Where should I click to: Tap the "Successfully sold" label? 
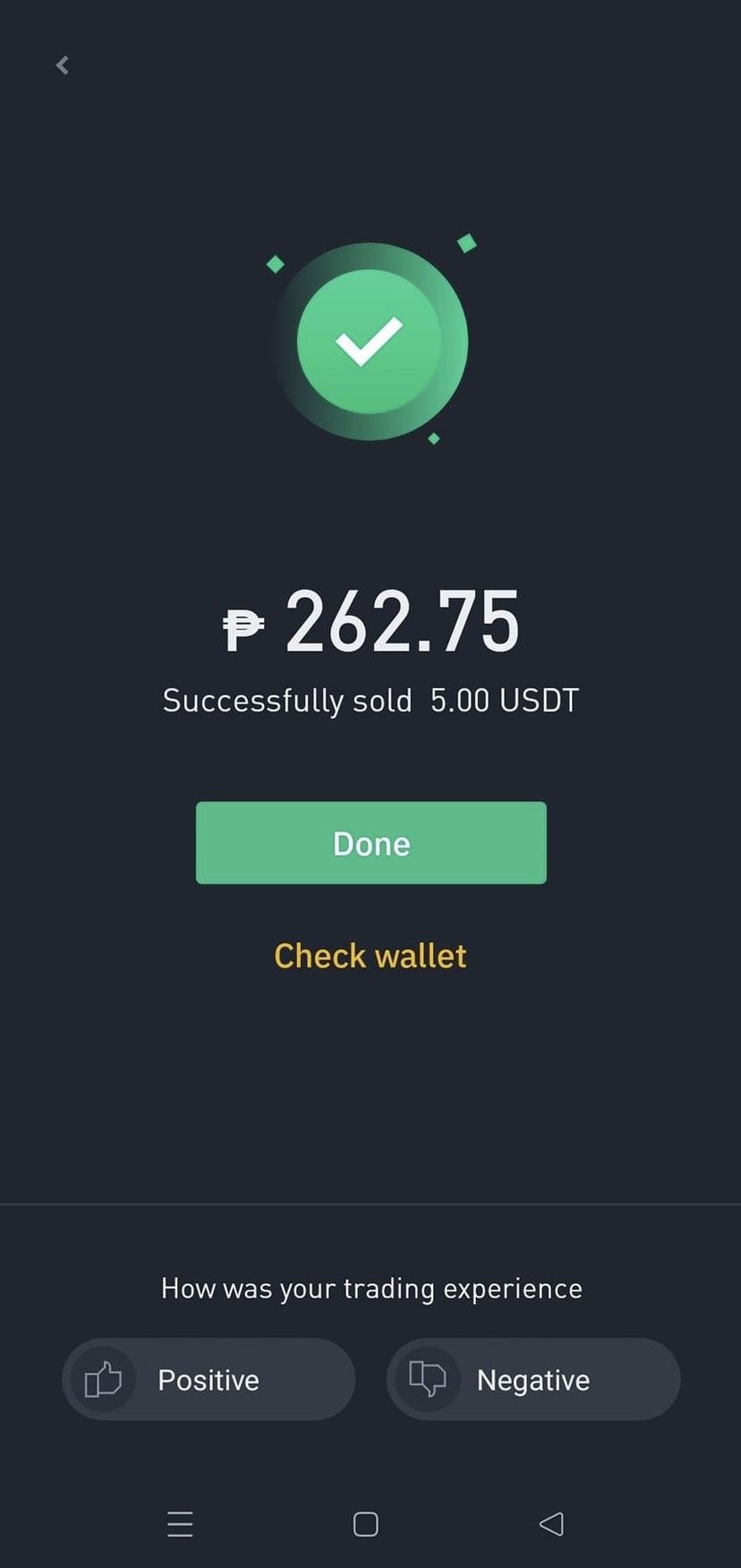(287, 700)
